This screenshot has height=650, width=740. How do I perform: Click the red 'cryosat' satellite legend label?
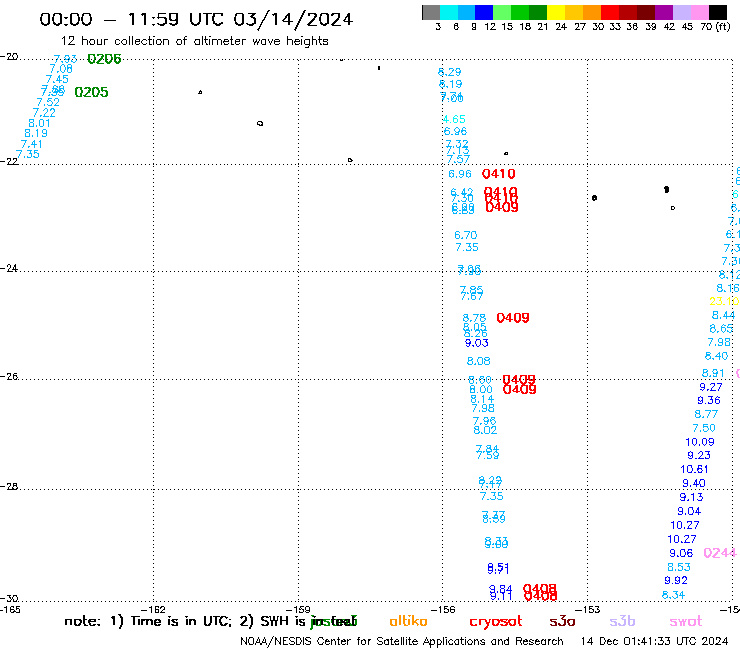point(496,621)
